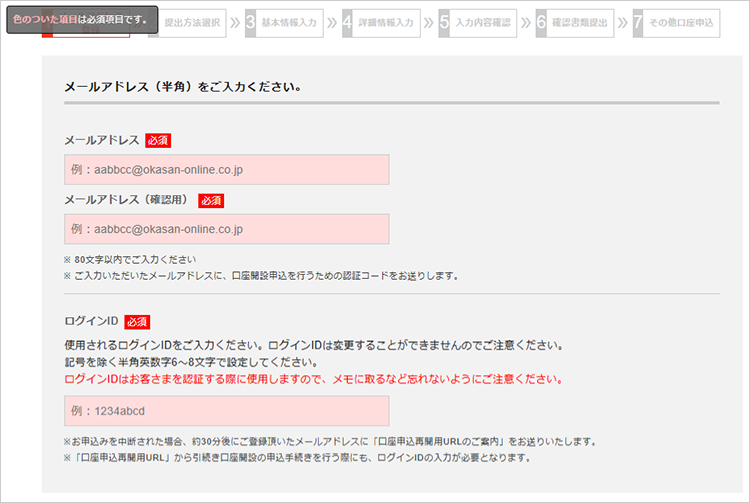Screen dimensions: 750x503
Task: Click the red ログインID warning text
Action: tap(313, 379)
